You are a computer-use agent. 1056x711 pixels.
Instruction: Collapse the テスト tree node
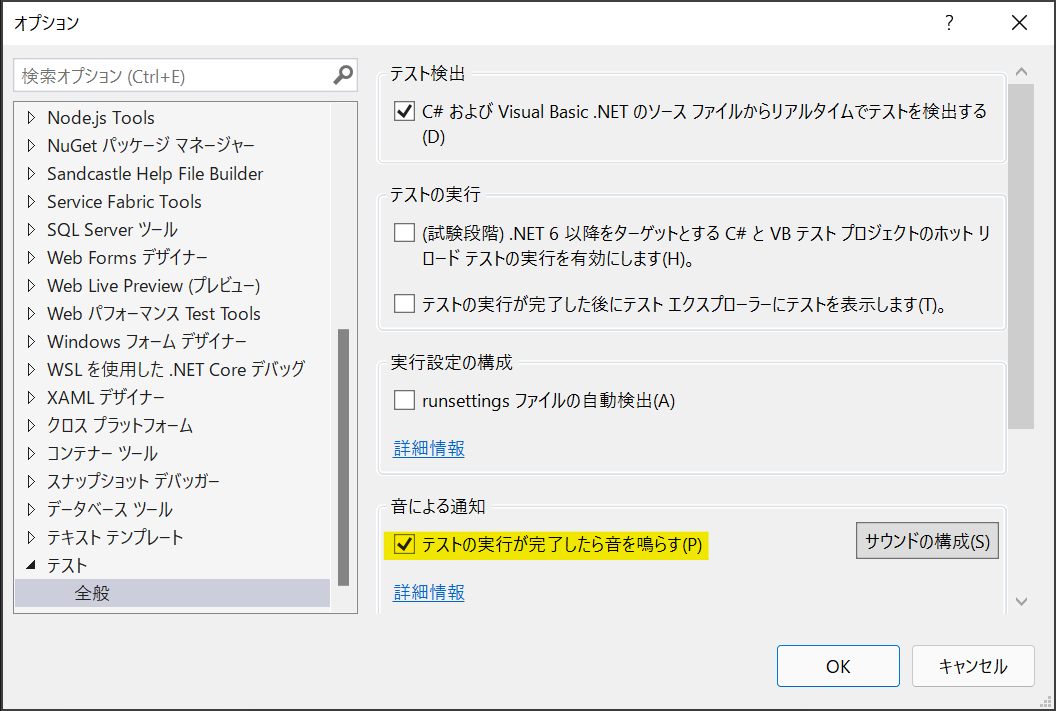[31, 566]
